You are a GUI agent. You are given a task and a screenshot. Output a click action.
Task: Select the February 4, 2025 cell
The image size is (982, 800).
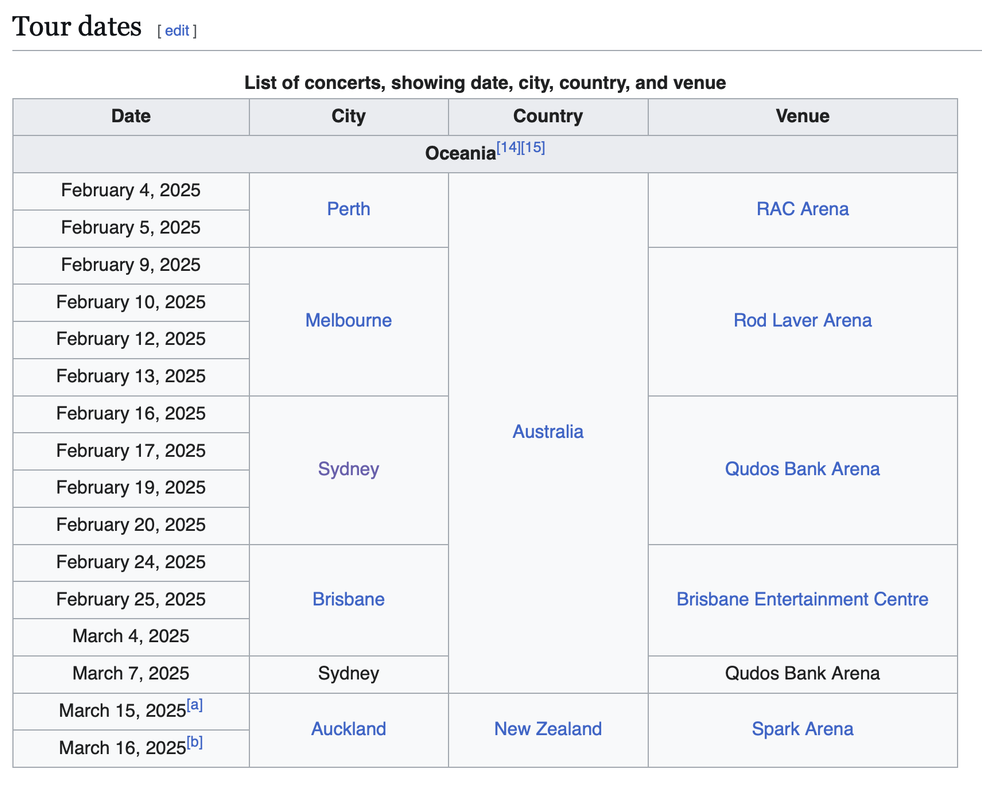(x=131, y=191)
